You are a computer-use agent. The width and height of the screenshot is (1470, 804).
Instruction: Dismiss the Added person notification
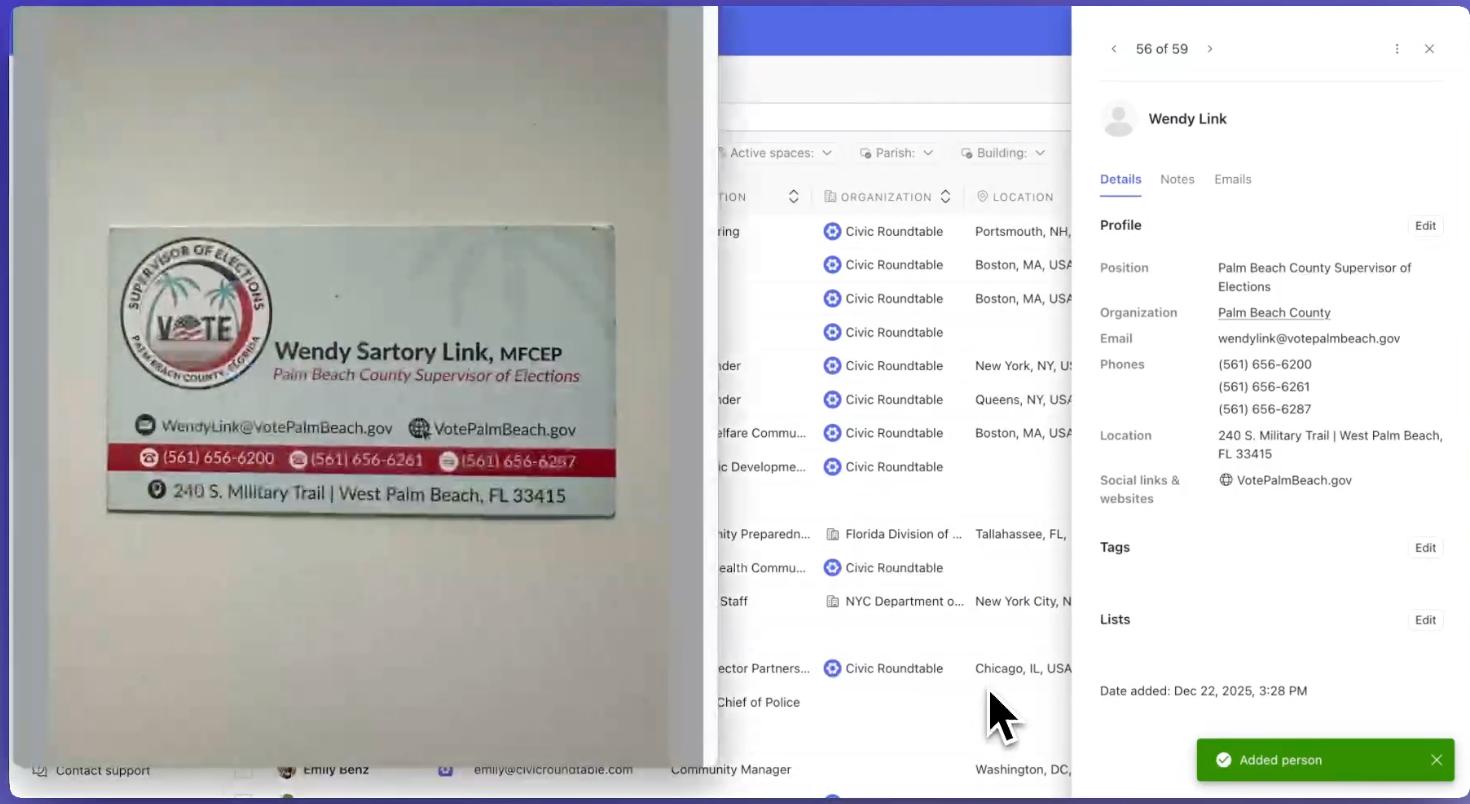coord(1436,760)
